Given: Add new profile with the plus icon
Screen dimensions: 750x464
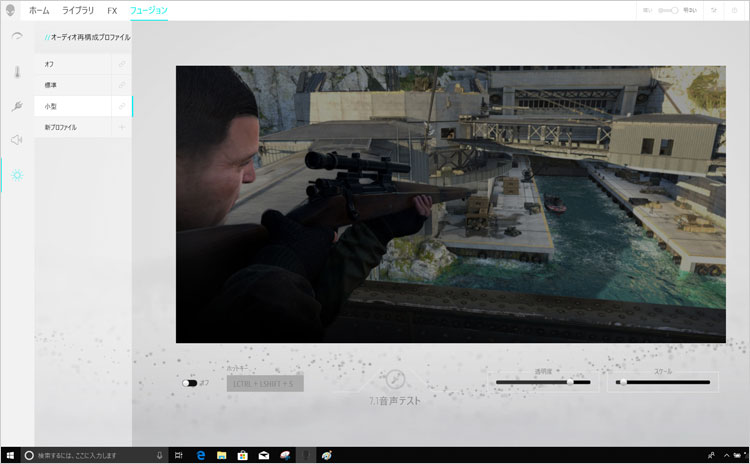Looking at the screenshot, I should click(122, 127).
